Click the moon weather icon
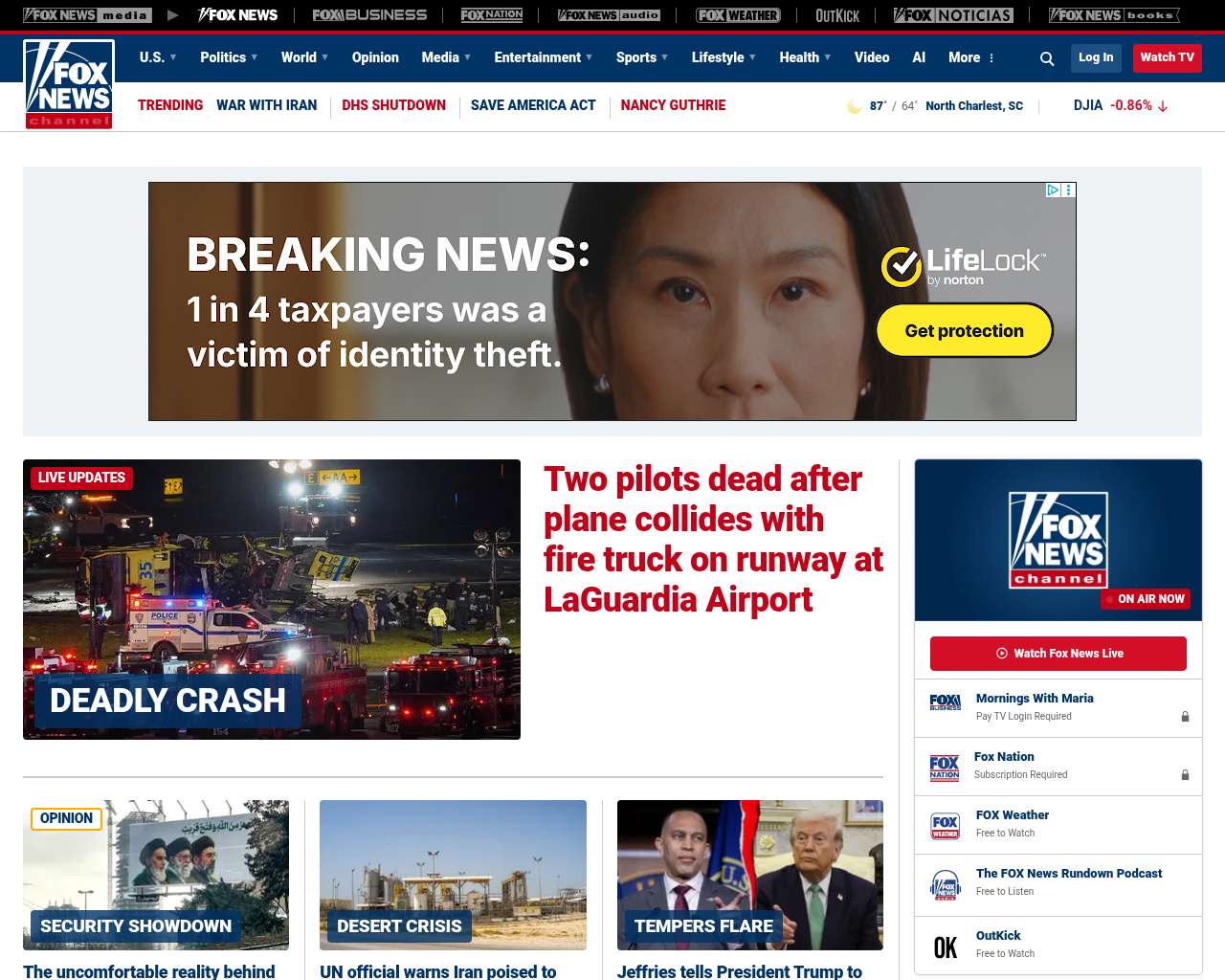 tap(854, 106)
